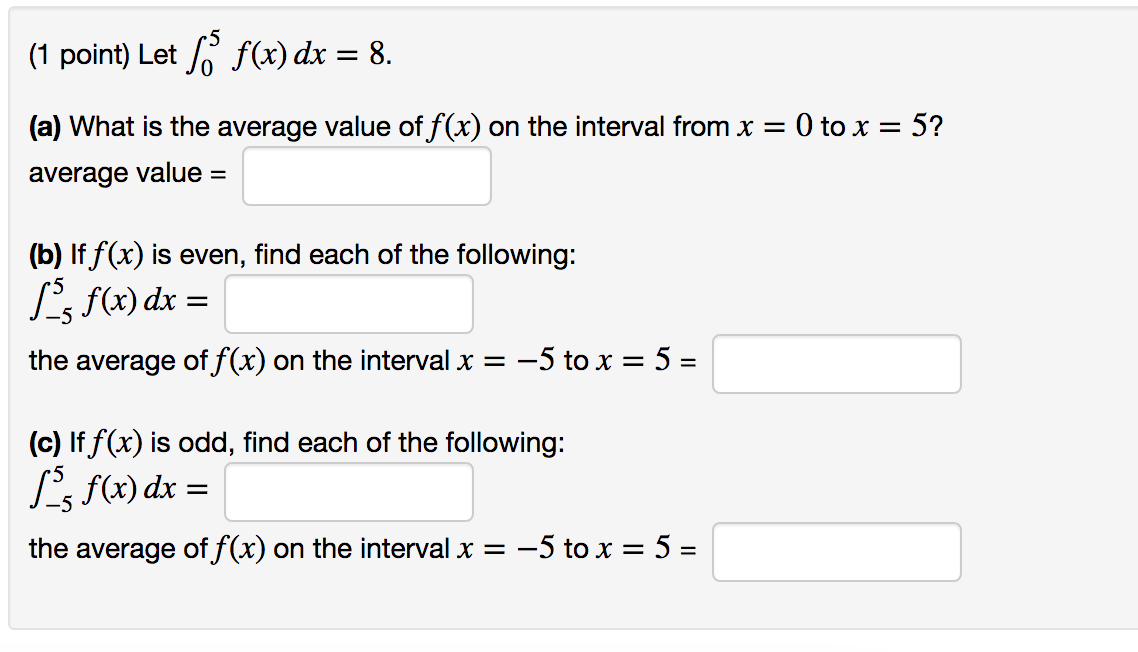This screenshot has height=652, width=1138.
Task: Click the part (c) integral answer field
Action: pyautogui.click(x=348, y=492)
